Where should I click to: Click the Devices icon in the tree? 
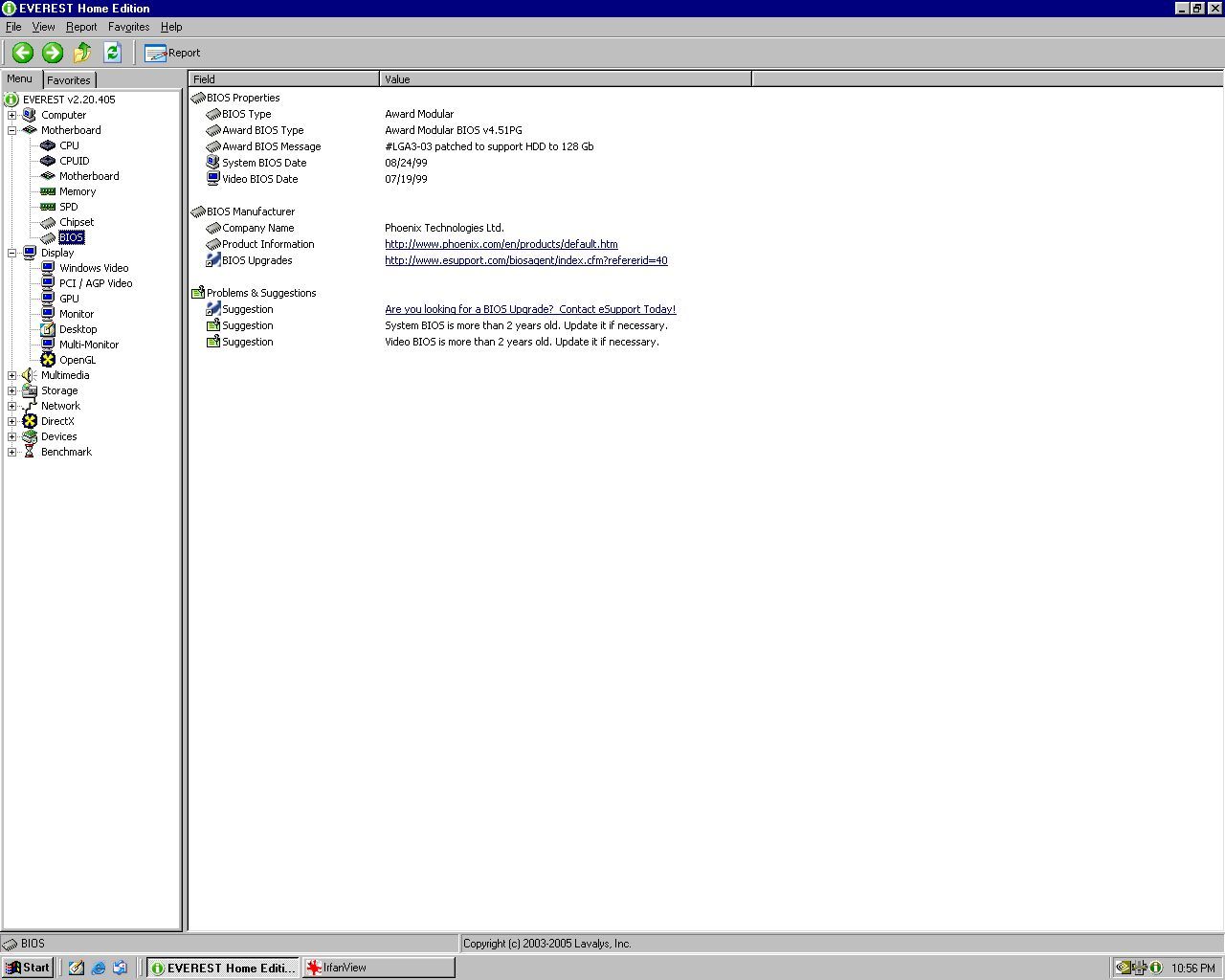(29, 436)
